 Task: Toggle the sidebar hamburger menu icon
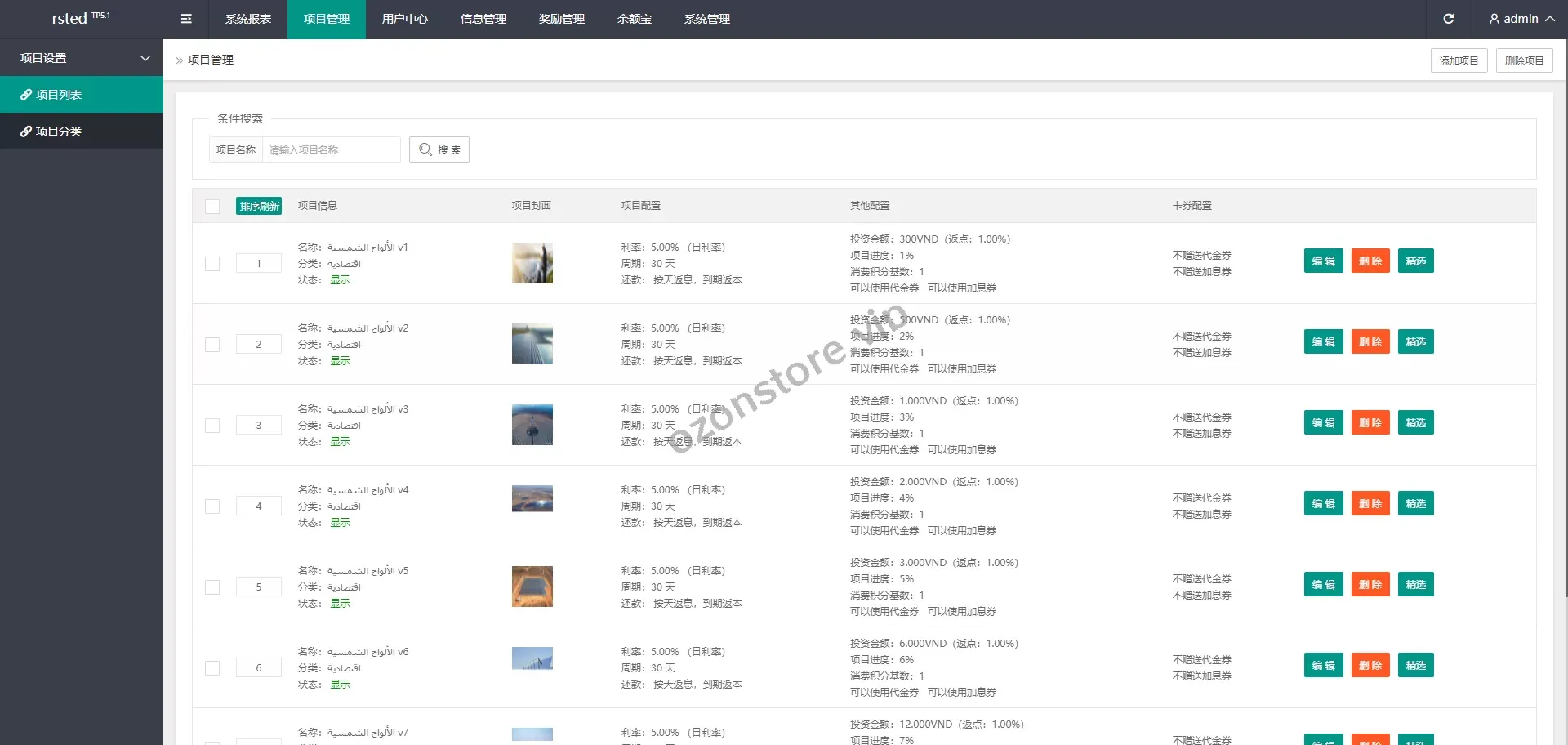click(x=186, y=19)
